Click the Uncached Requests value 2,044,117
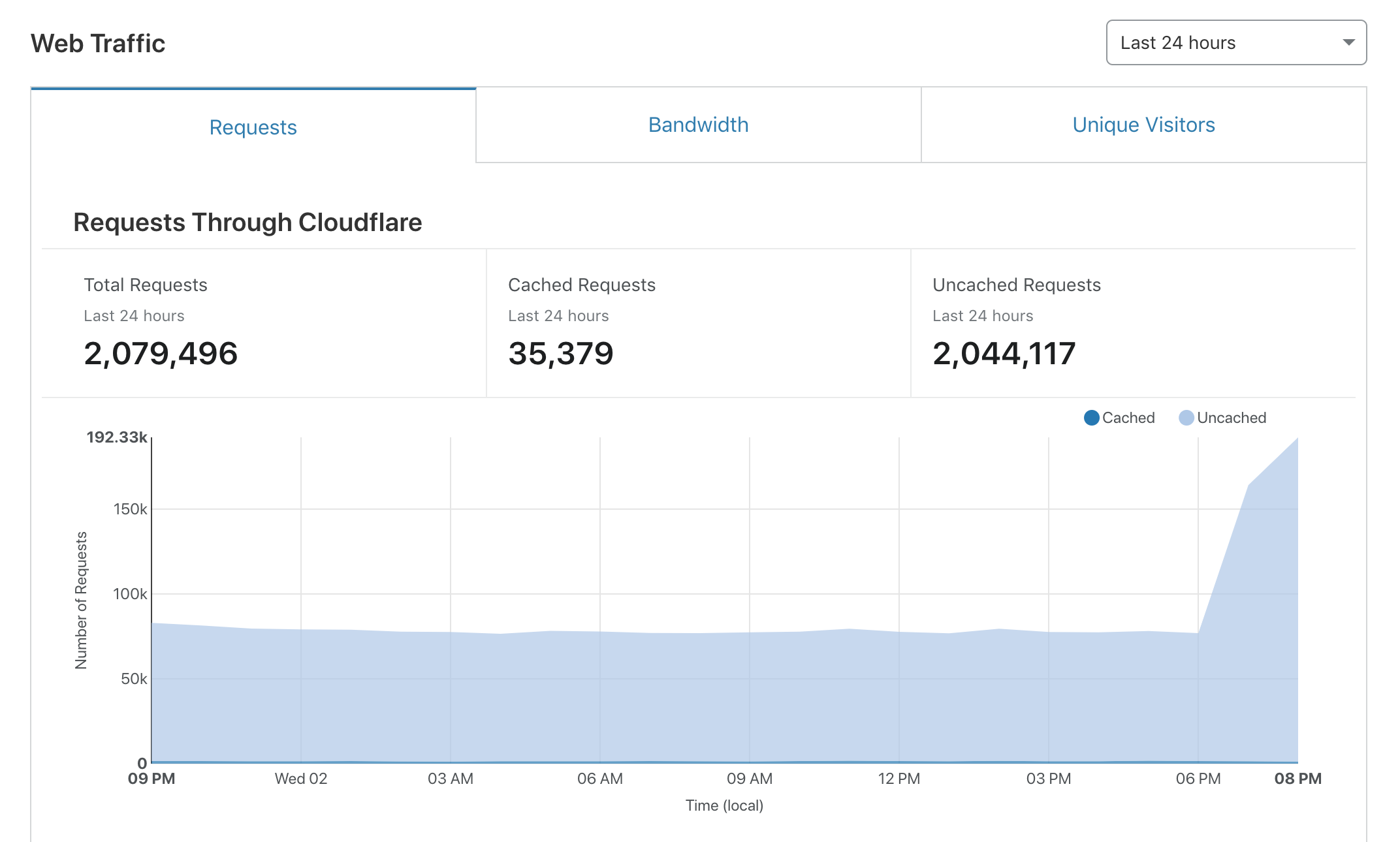 pos(1004,354)
